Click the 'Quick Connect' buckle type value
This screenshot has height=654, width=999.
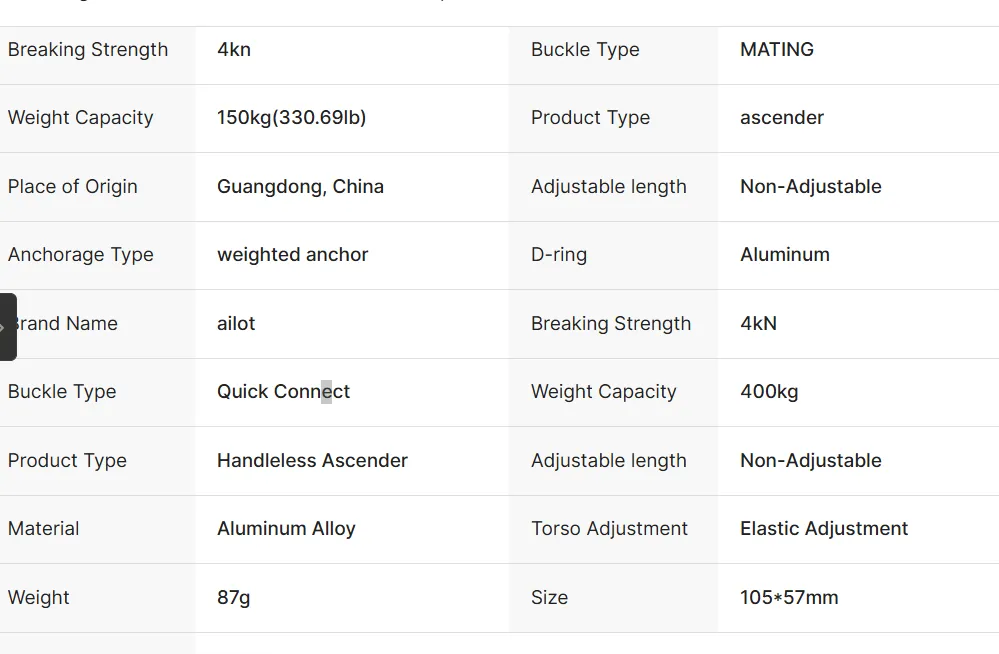(284, 391)
